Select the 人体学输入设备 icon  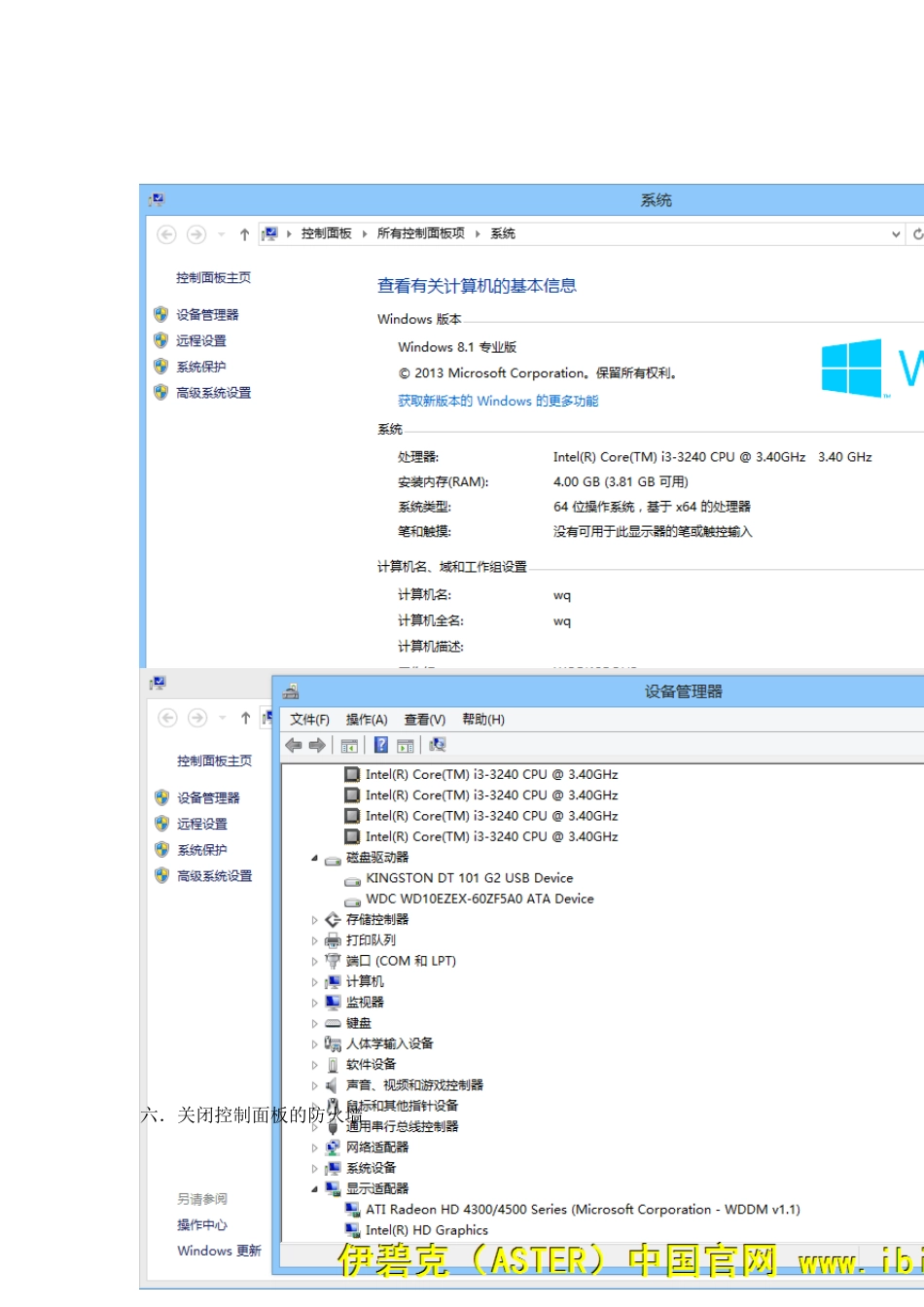click(x=333, y=1043)
